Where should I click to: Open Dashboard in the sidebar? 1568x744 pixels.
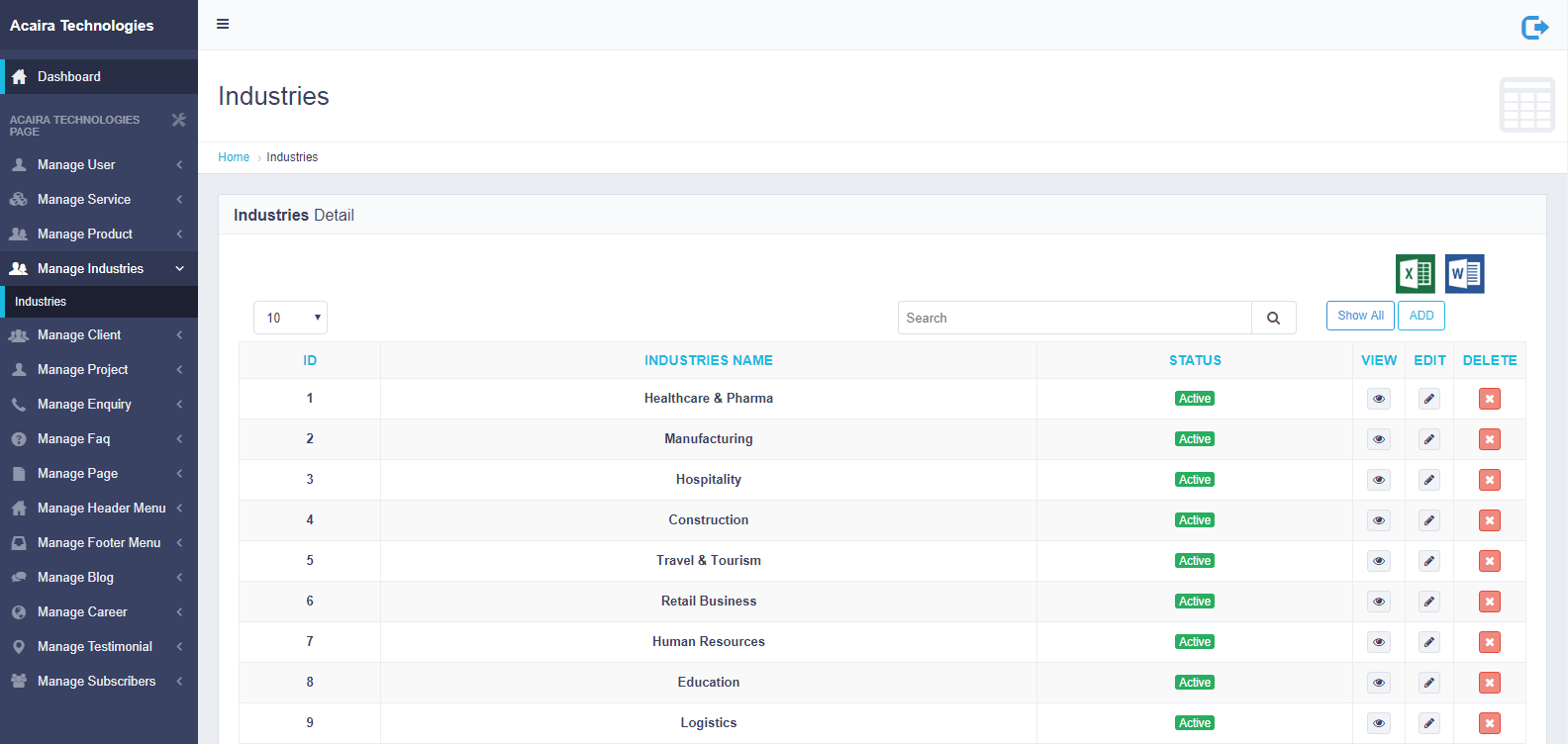[69, 77]
